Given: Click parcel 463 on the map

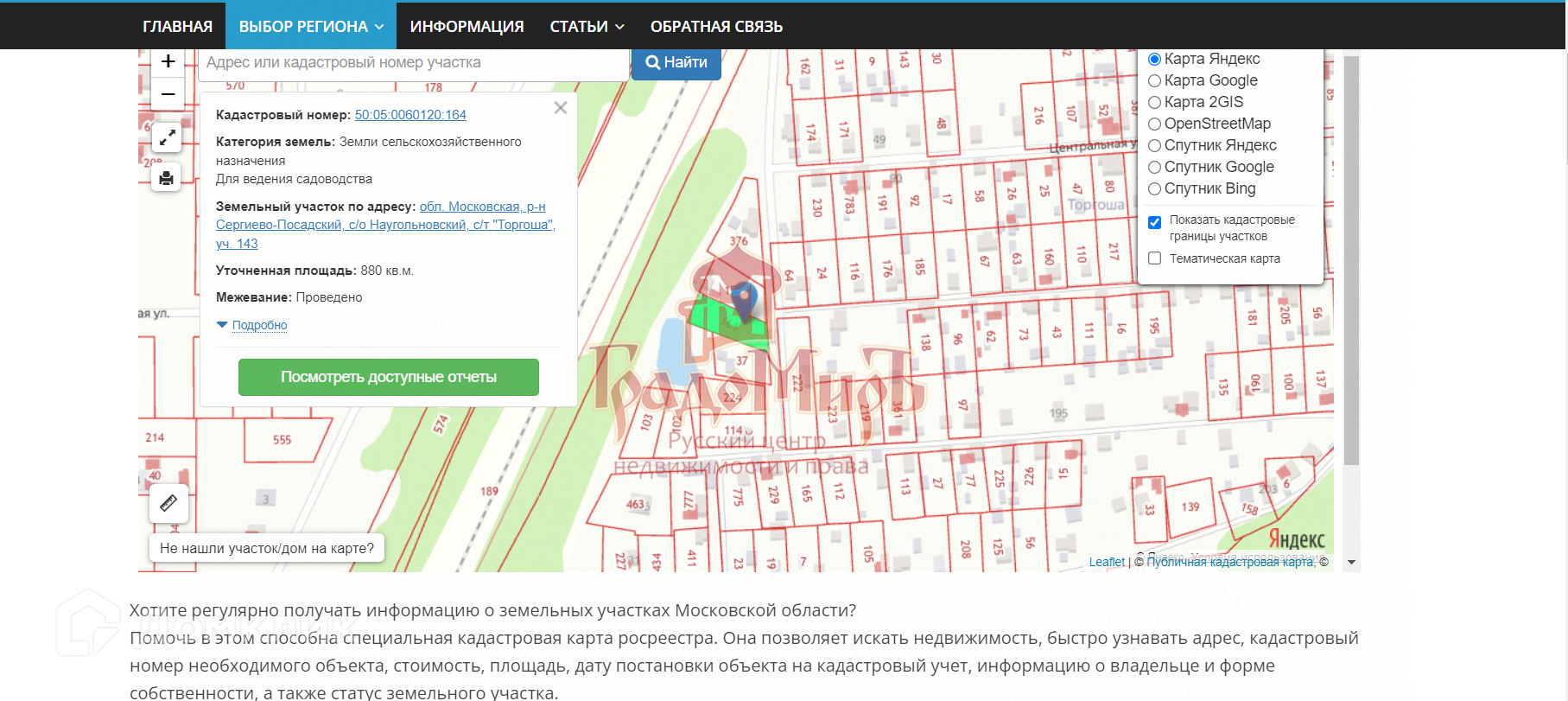Looking at the screenshot, I should coord(635,504).
